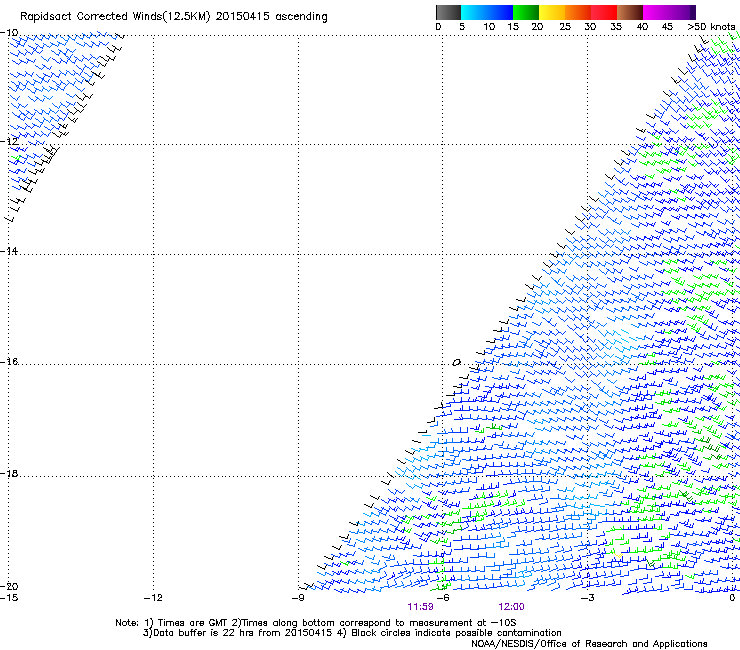Click the legend label '35'
740x650 pixels.
pyautogui.click(x=616, y=27)
